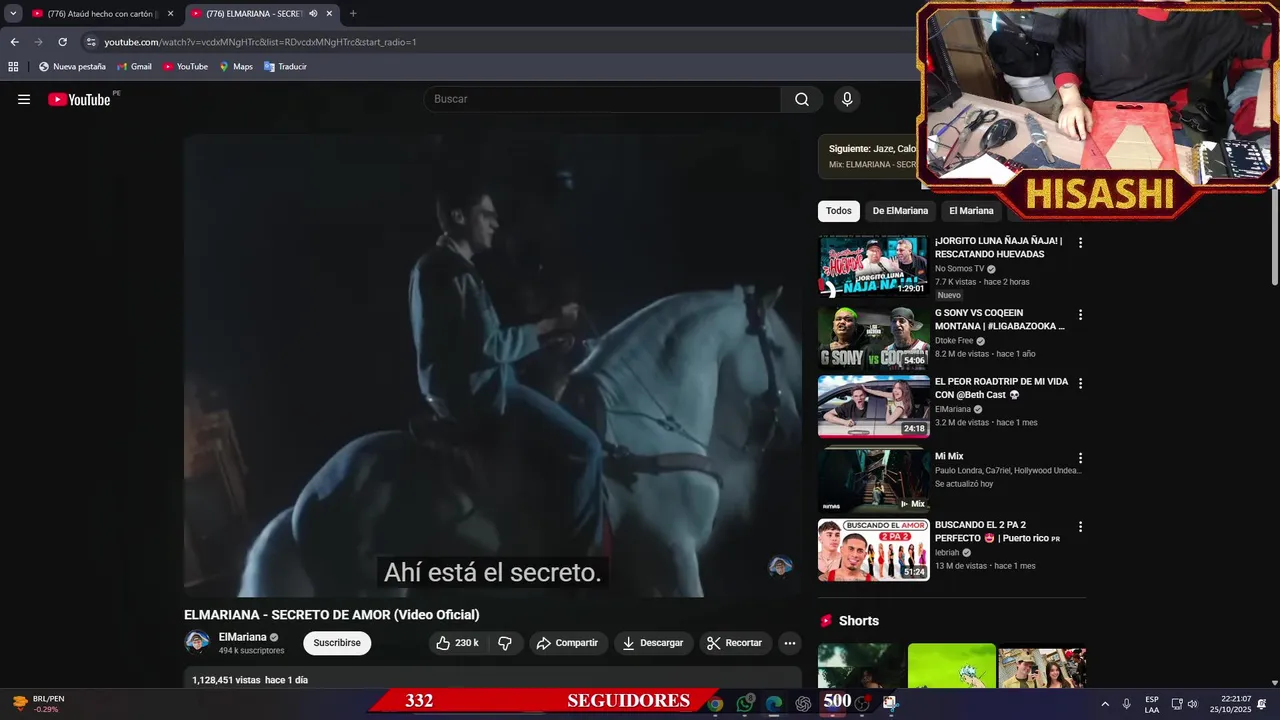Open ElMariana channel avatar
Viewport: 1280px width, 720px height.
197,643
